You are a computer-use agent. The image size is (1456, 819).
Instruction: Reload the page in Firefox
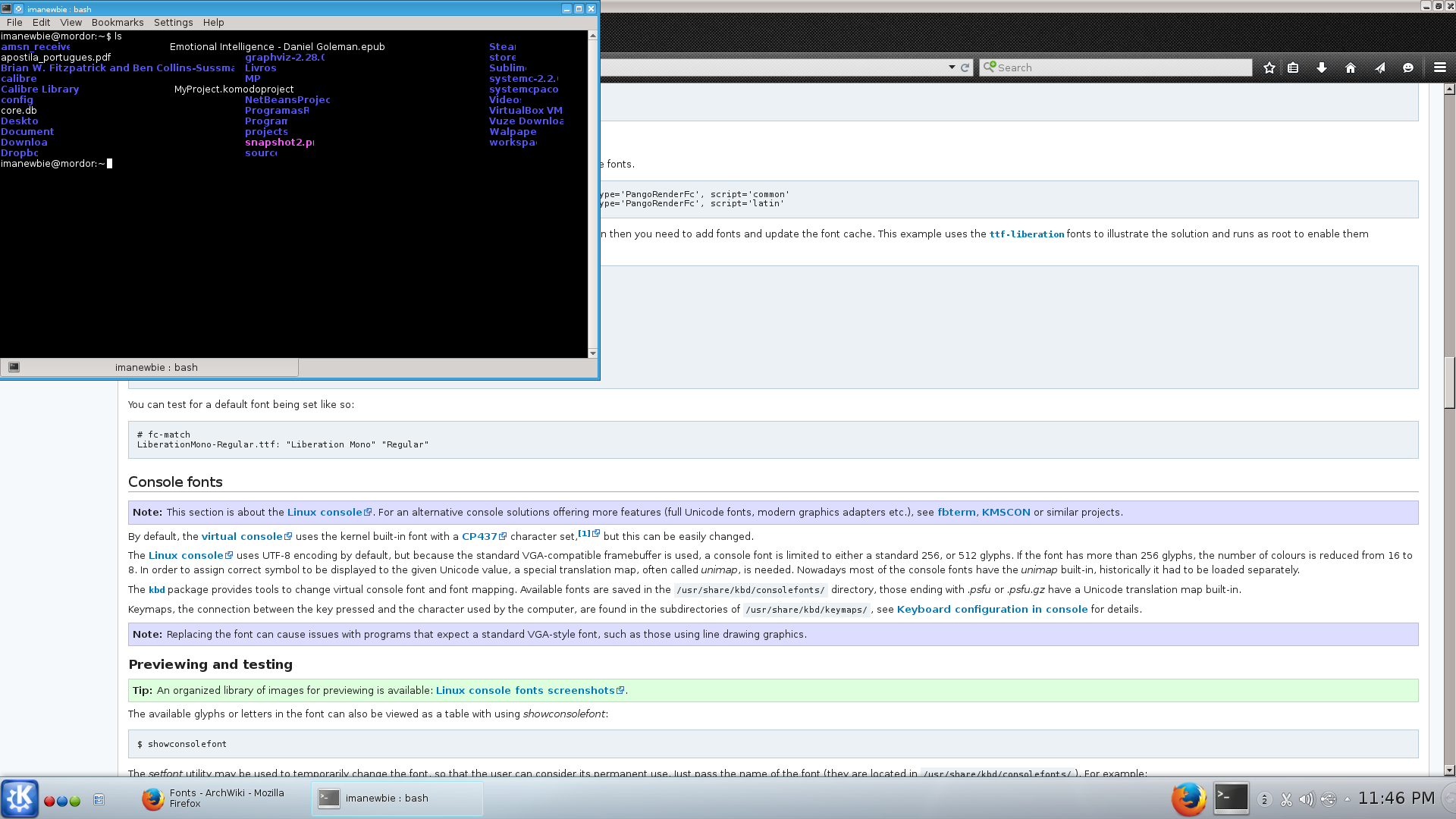click(965, 67)
